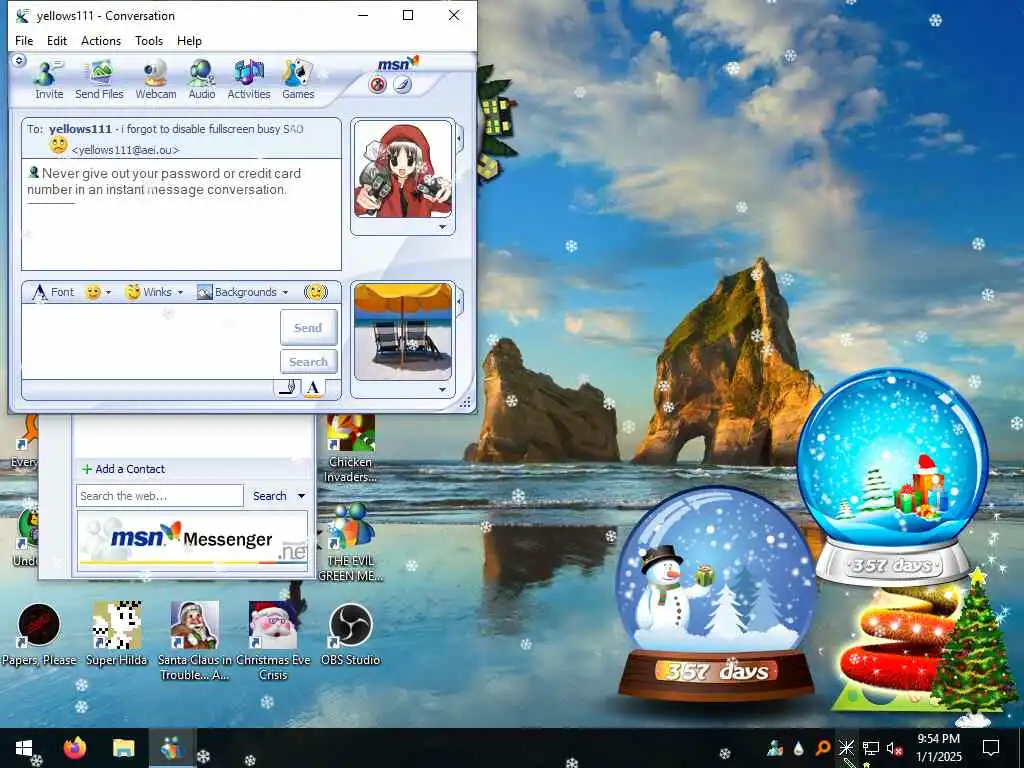
Task: Click the Search button in the conversation window
Action: click(x=308, y=361)
